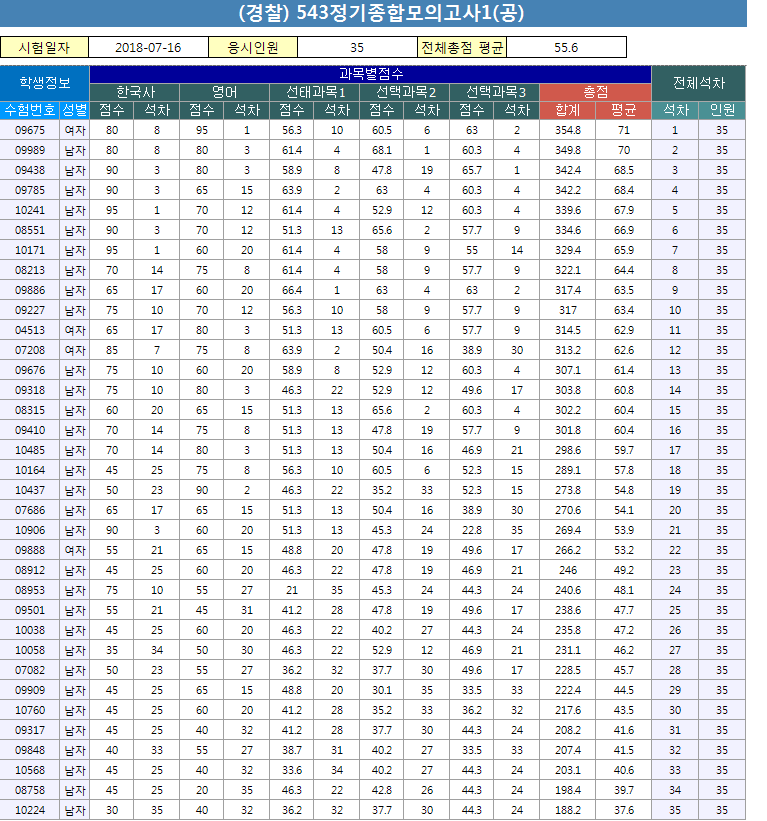Select the 성별 column header
Screen dimensions: 767x821
(x=74, y=110)
